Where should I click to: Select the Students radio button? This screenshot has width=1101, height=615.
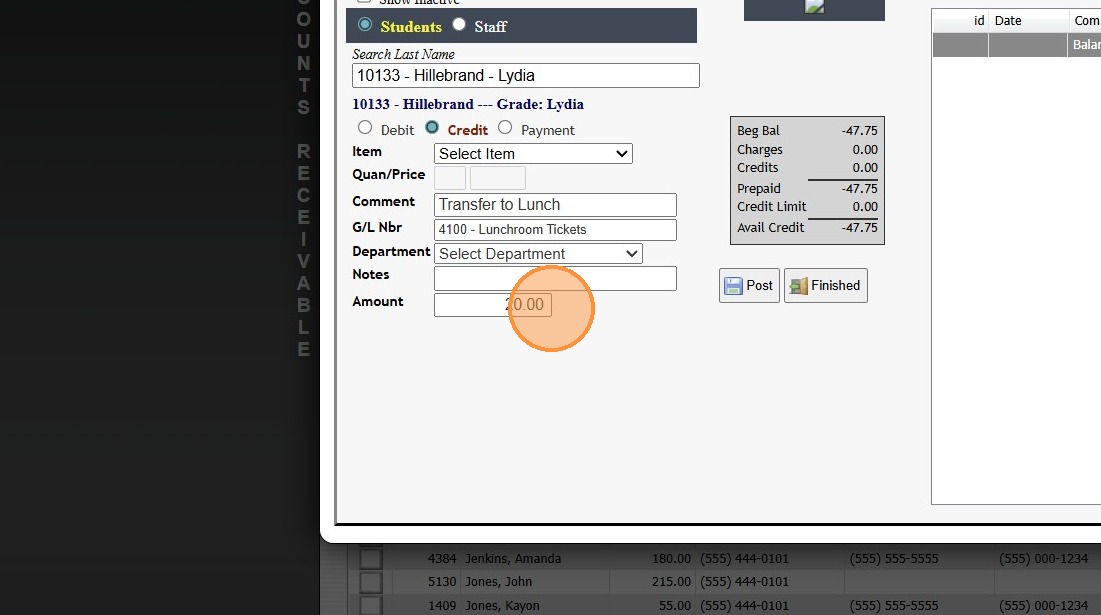pos(364,25)
